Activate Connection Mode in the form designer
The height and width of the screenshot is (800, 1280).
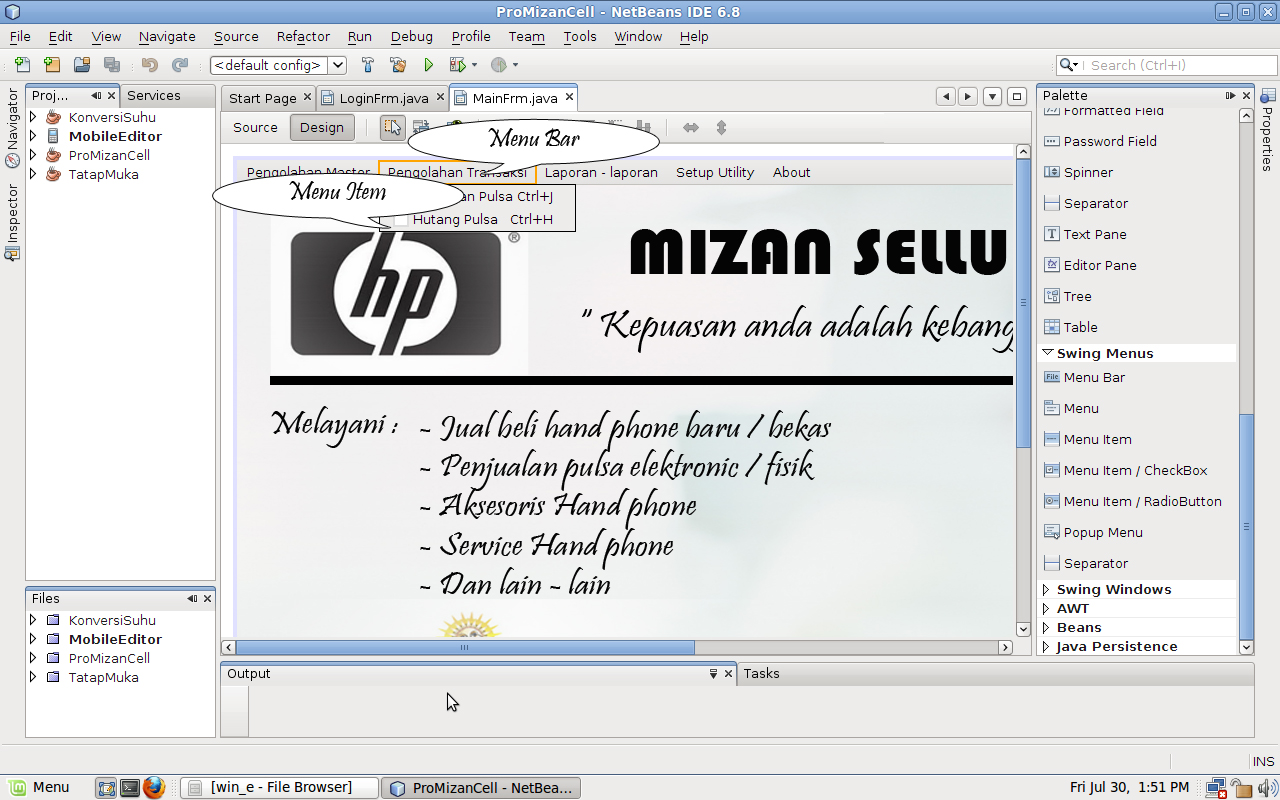(x=420, y=127)
